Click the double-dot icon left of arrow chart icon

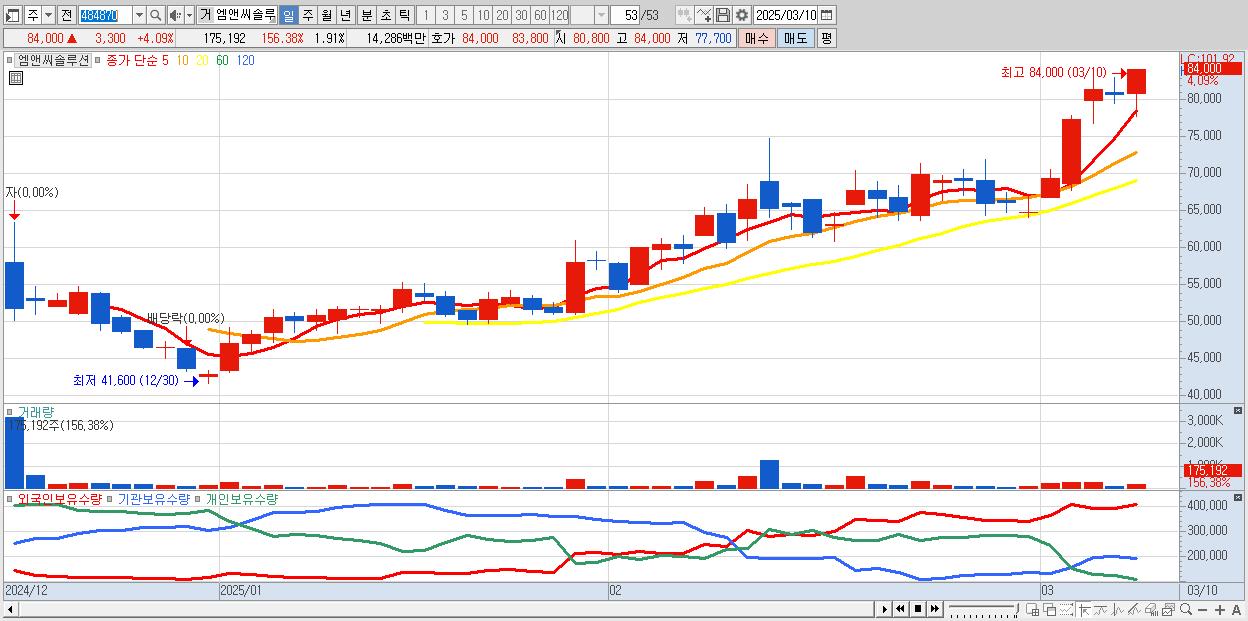coord(684,15)
